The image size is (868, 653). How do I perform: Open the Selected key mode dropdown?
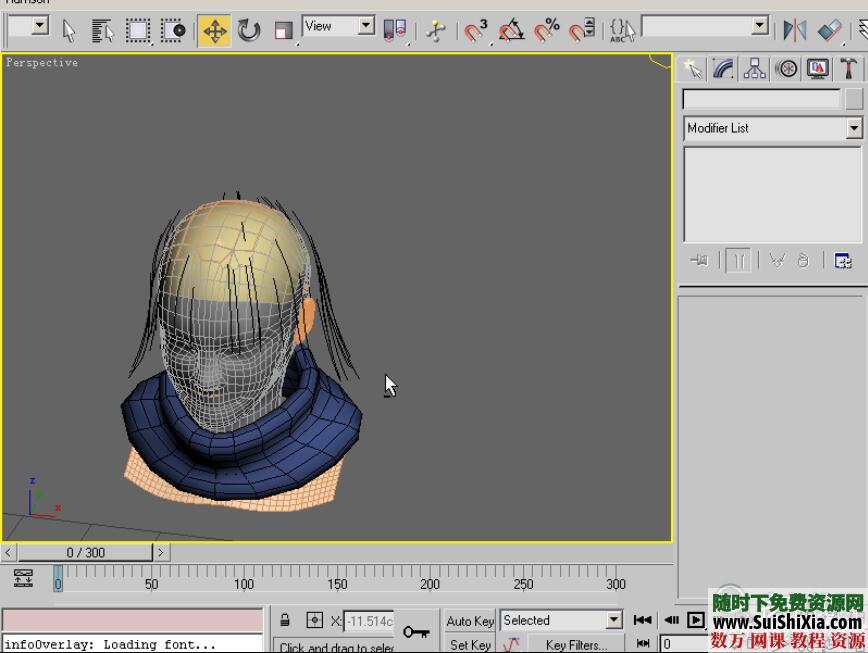click(x=617, y=619)
